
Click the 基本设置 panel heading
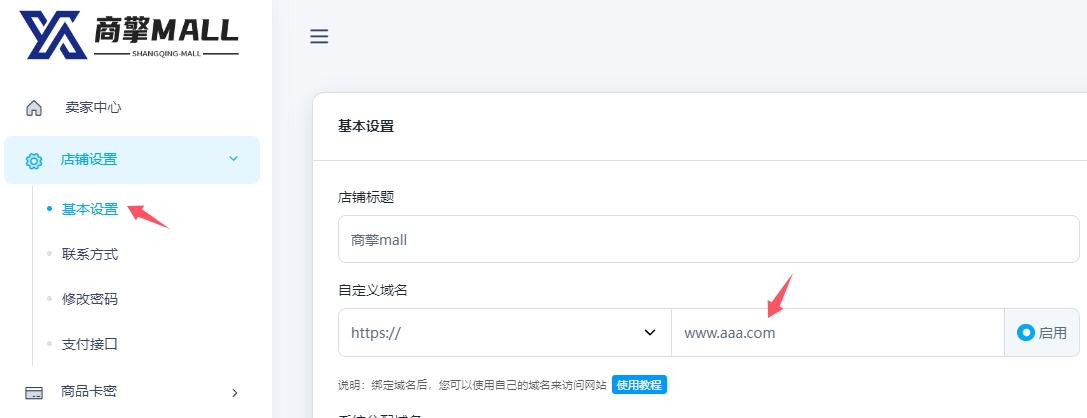pos(366,127)
